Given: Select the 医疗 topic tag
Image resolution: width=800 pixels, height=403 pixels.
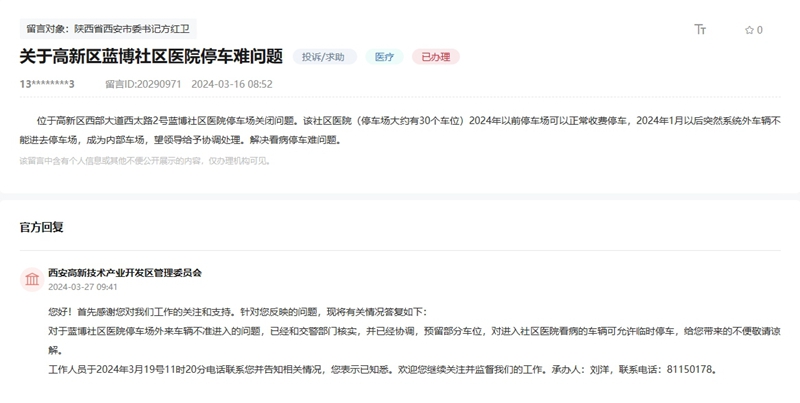Looking at the screenshot, I should 384,57.
